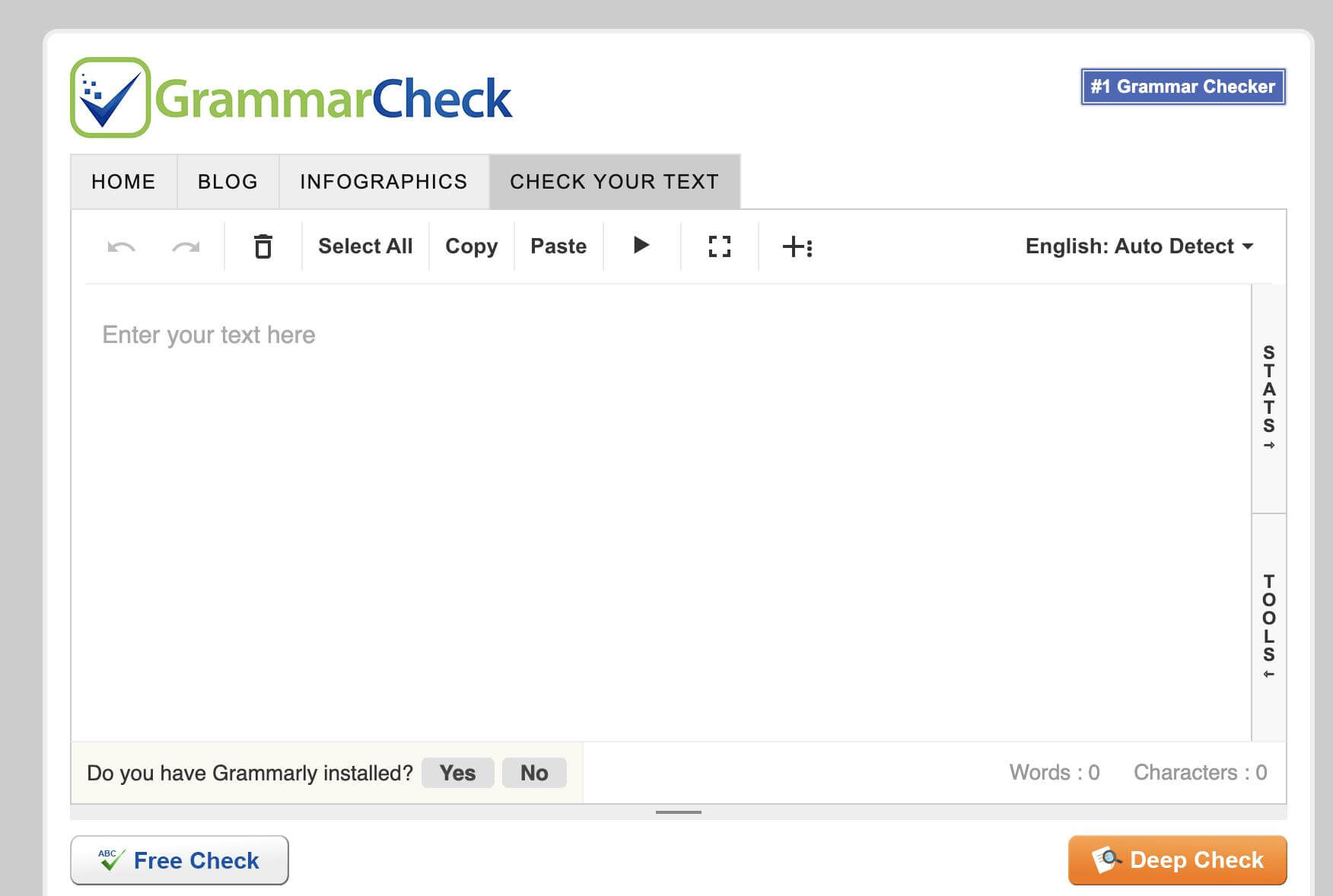Click the #1 Grammar Checker badge
1333x896 pixels.
1183,87
